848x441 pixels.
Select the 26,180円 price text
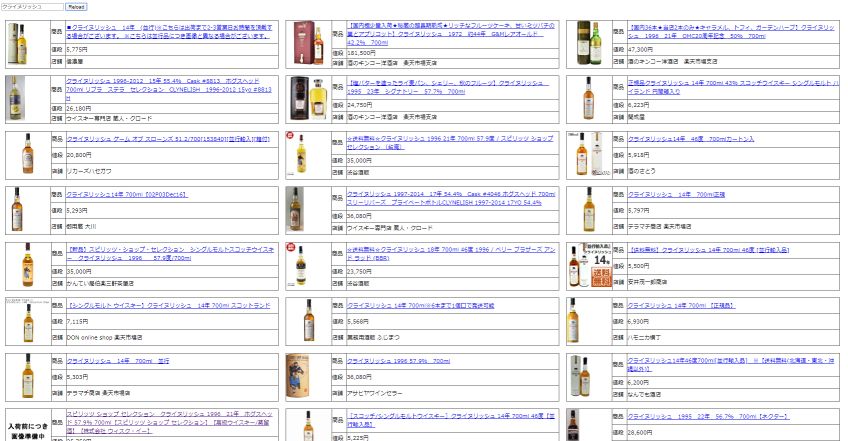[x=79, y=109]
